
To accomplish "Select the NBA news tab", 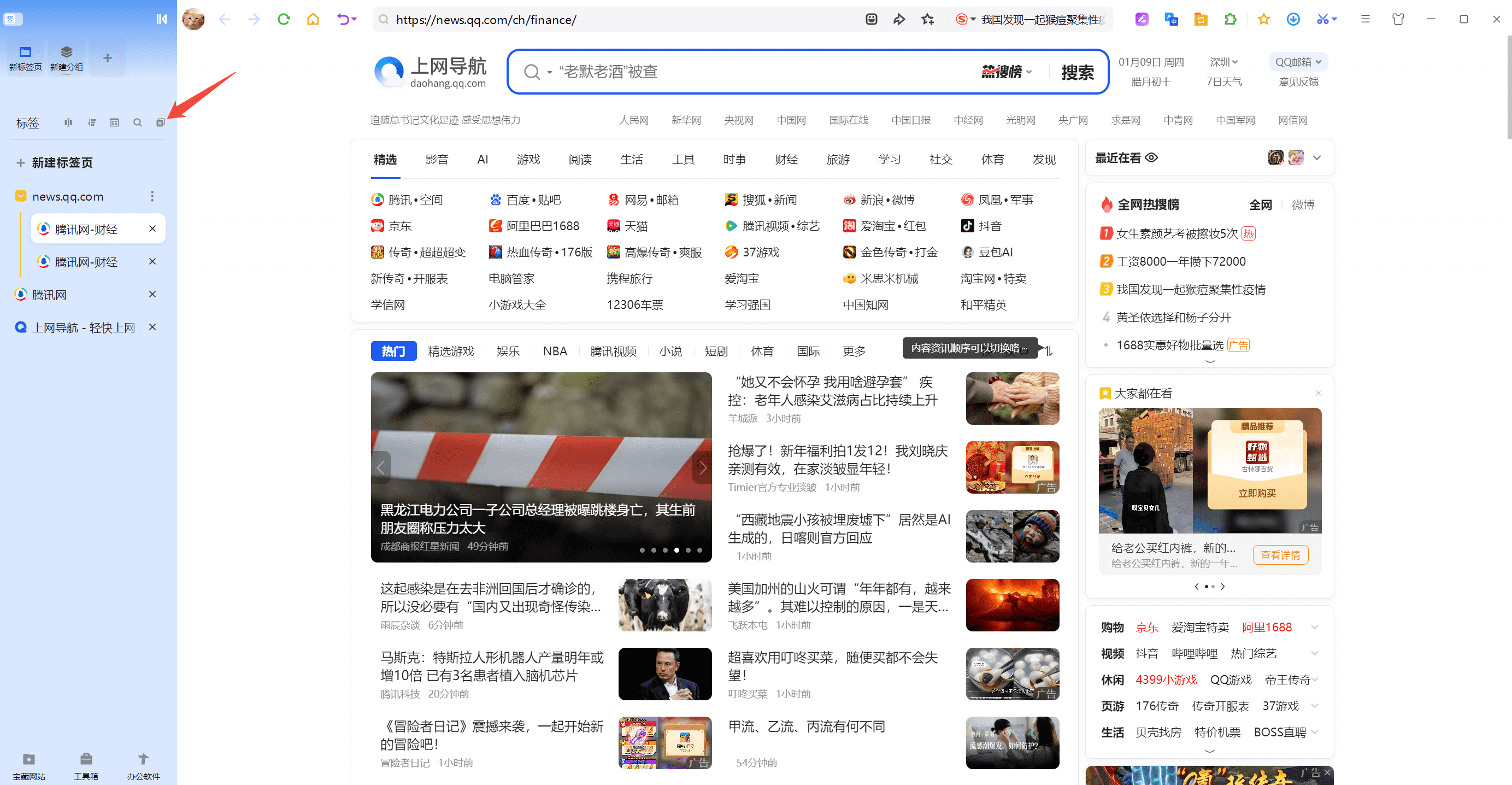I will [555, 351].
